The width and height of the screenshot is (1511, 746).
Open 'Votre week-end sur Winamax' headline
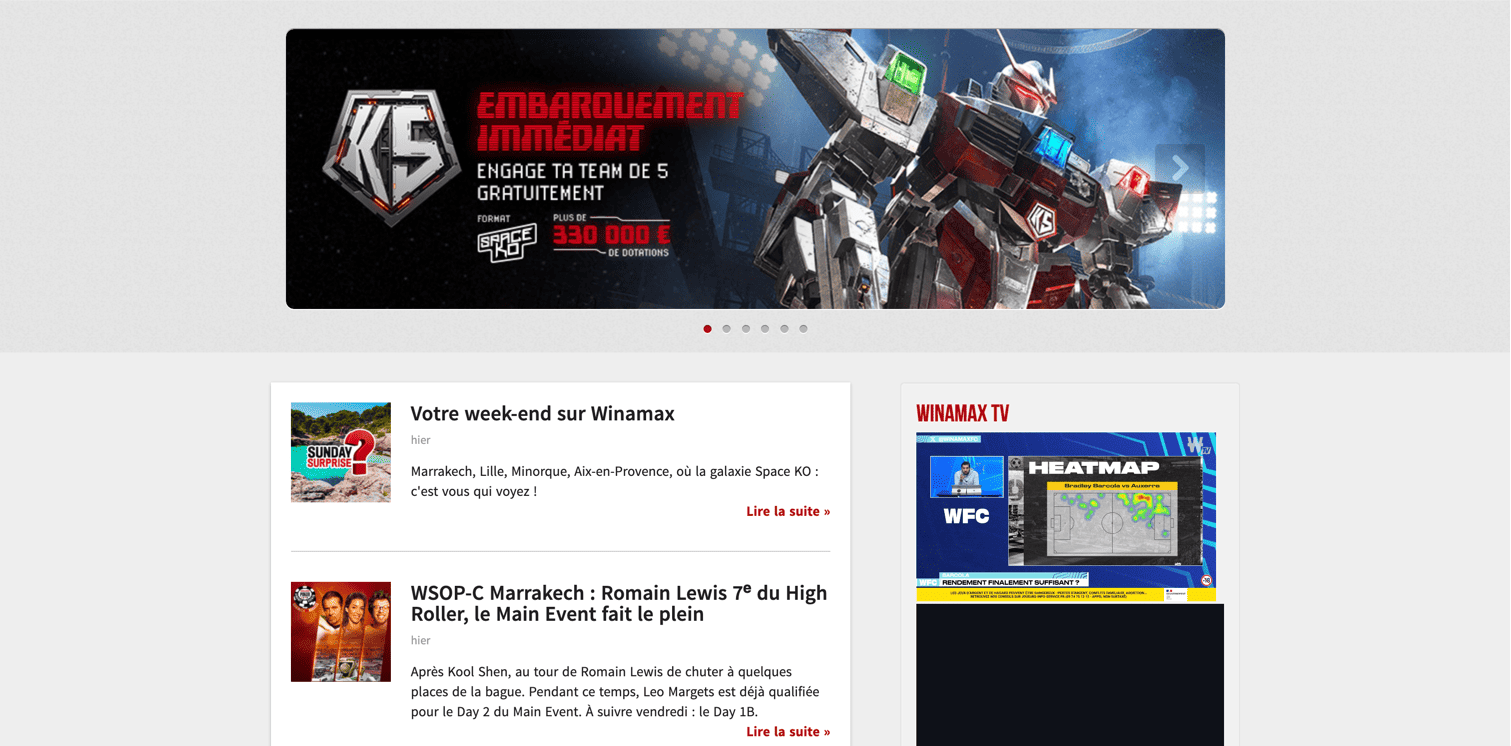pyautogui.click(x=543, y=413)
